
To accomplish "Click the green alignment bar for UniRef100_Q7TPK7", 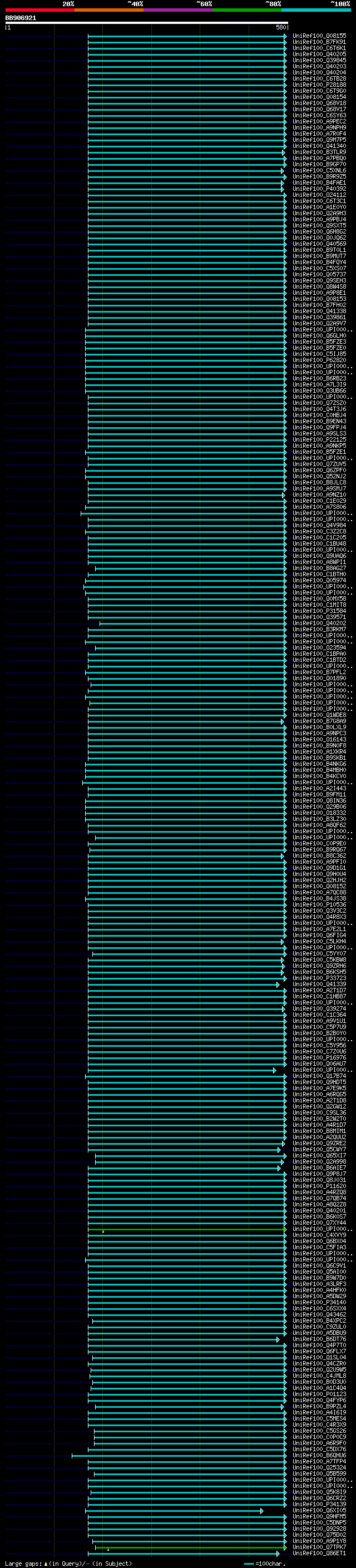I will pos(190,1547).
